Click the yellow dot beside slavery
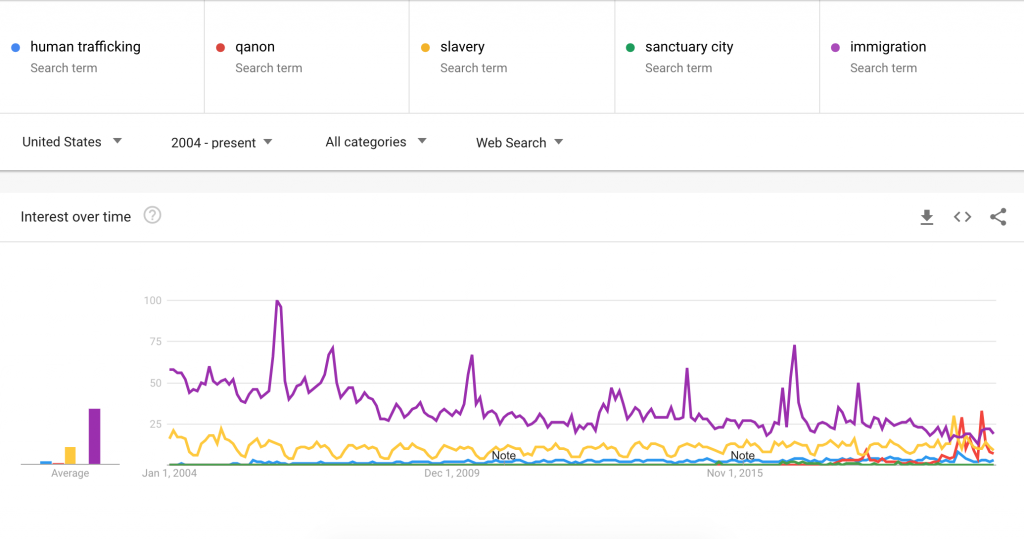 coord(425,47)
